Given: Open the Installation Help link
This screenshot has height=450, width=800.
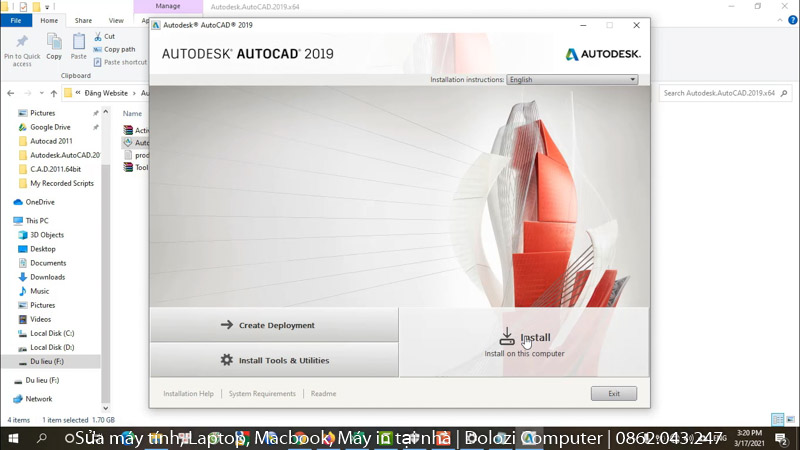Looking at the screenshot, I should point(188,393).
